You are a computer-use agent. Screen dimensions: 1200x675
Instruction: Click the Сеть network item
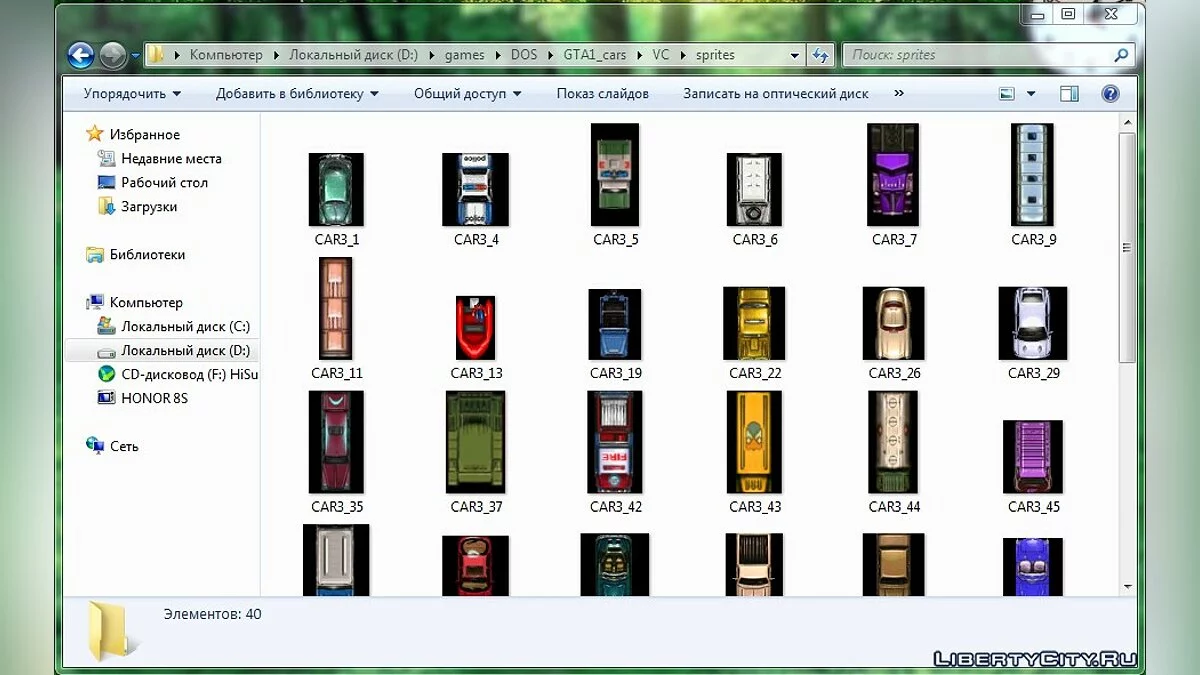(x=124, y=447)
